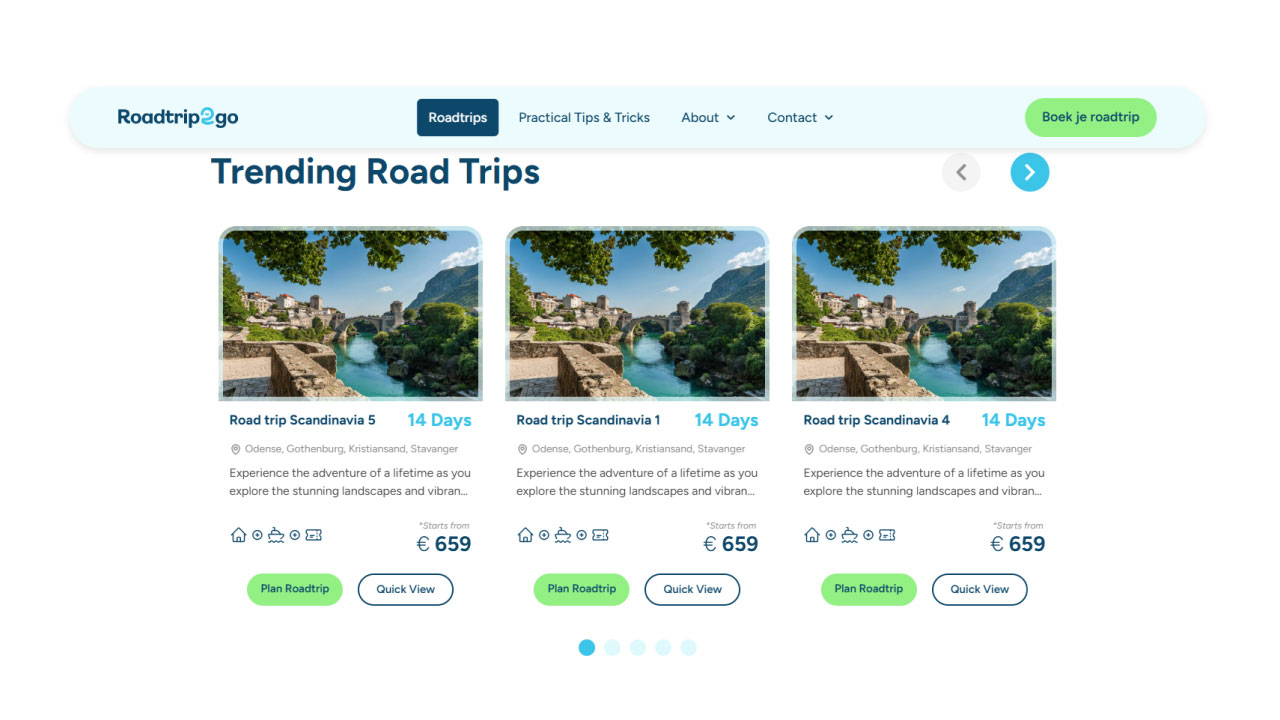Click ticket icon on Scandinavia 4 card
Image resolution: width=1280 pixels, height=720 pixels.
point(887,535)
